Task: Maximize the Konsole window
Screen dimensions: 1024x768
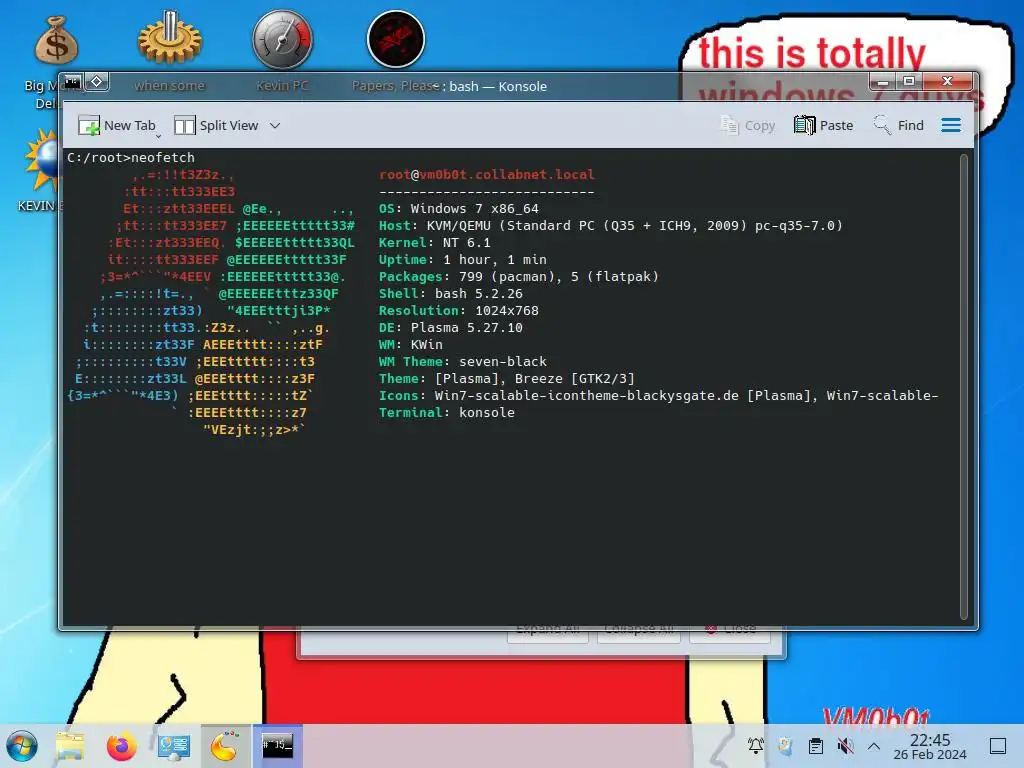Action: click(908, 82)
